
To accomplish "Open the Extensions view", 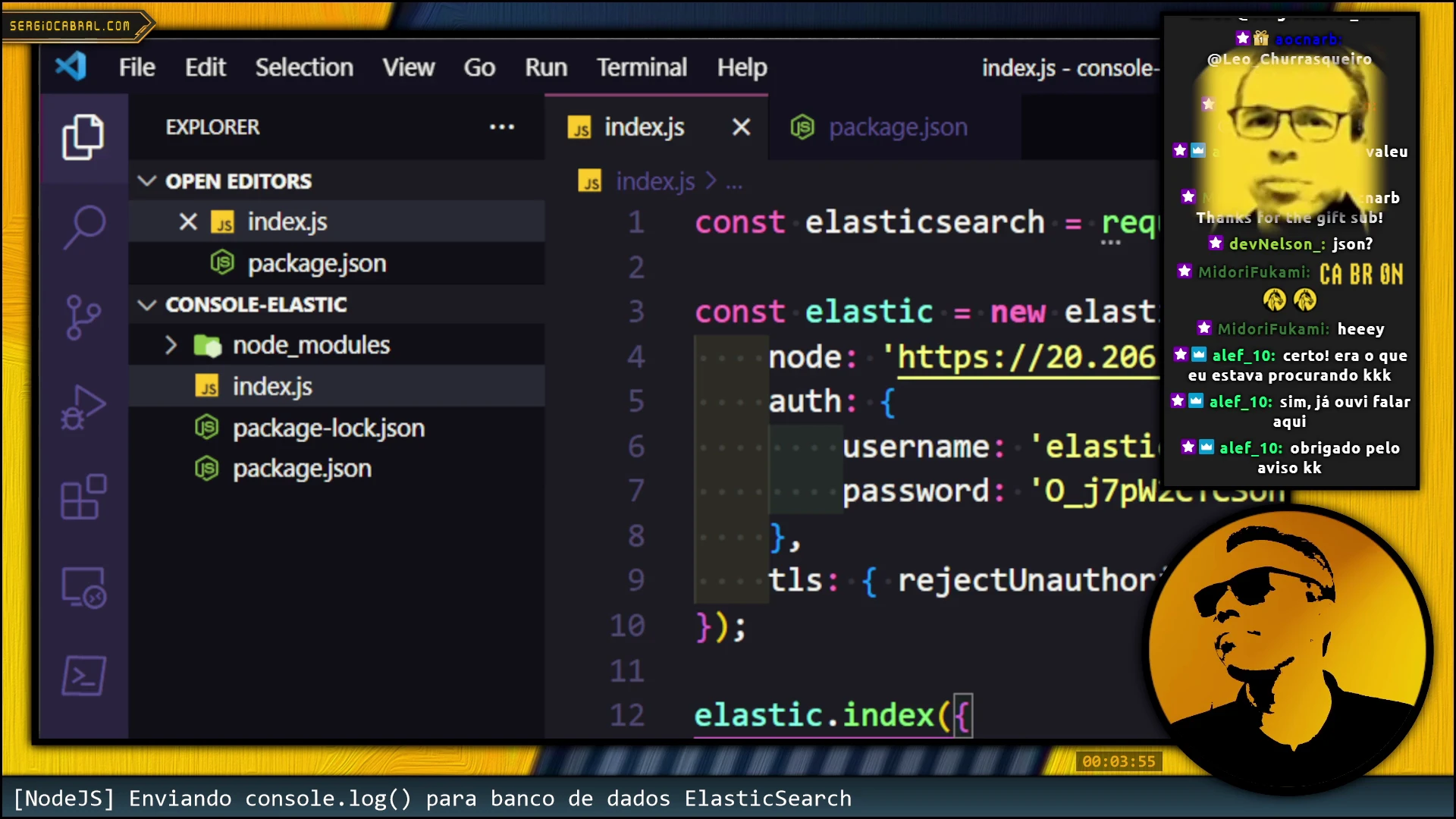I will tap(83, 497).
